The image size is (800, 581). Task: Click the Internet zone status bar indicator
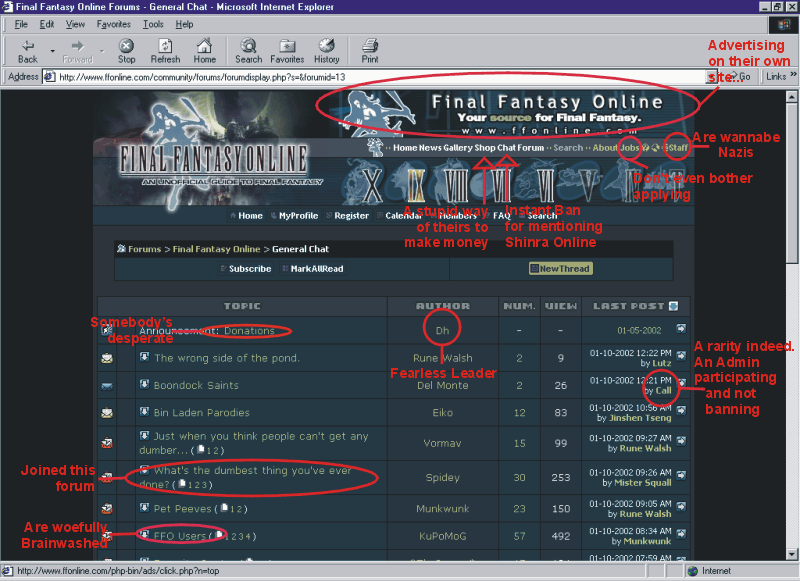tap(709, 571)
